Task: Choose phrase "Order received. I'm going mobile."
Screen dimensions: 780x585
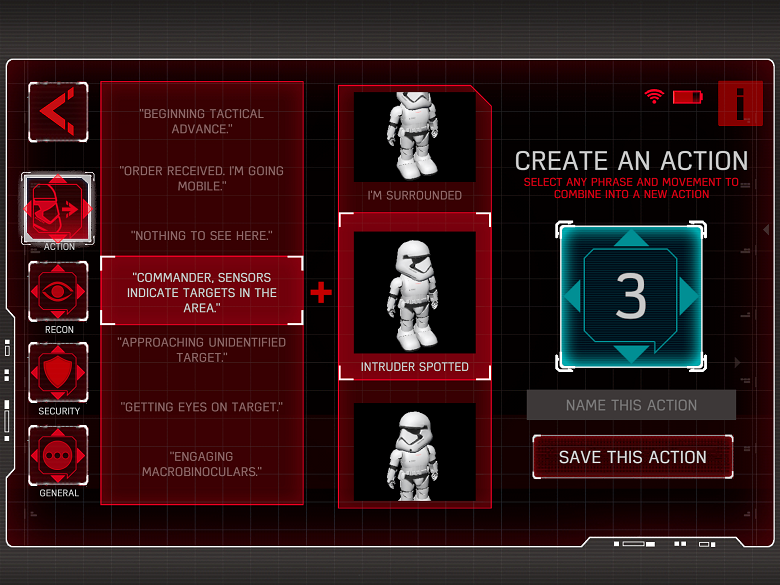Action: pyautogui.click(x=202, y=179)
